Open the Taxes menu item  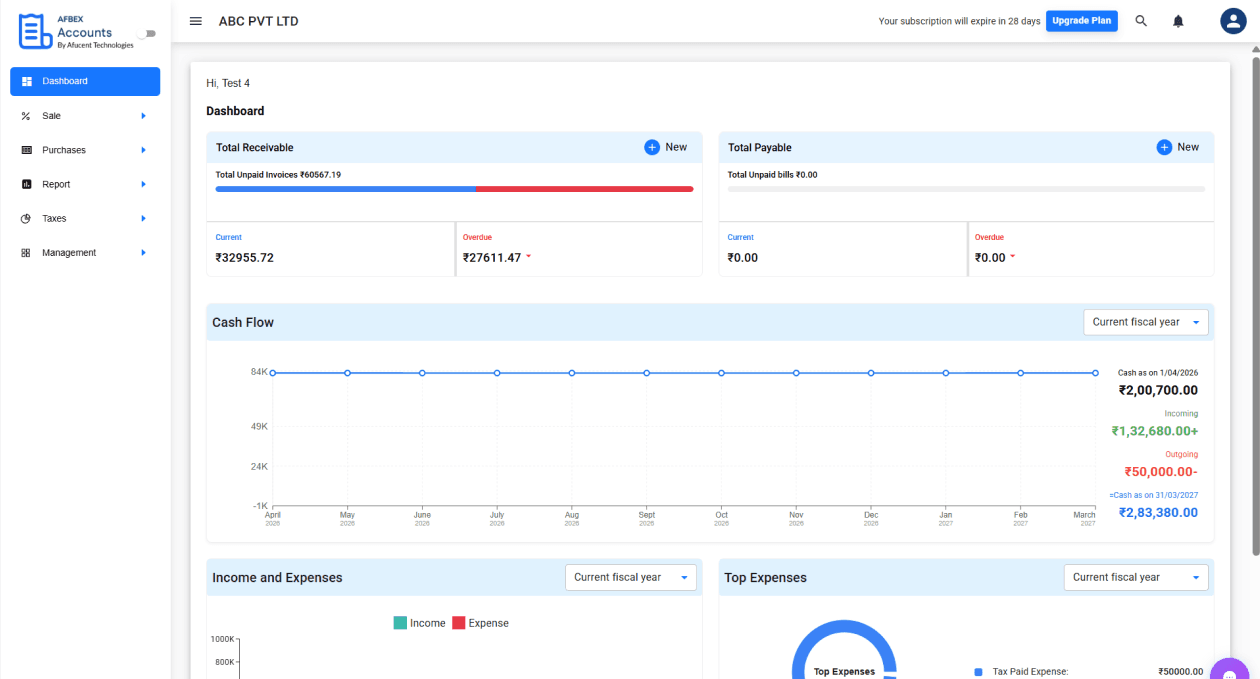click(85, 218)
